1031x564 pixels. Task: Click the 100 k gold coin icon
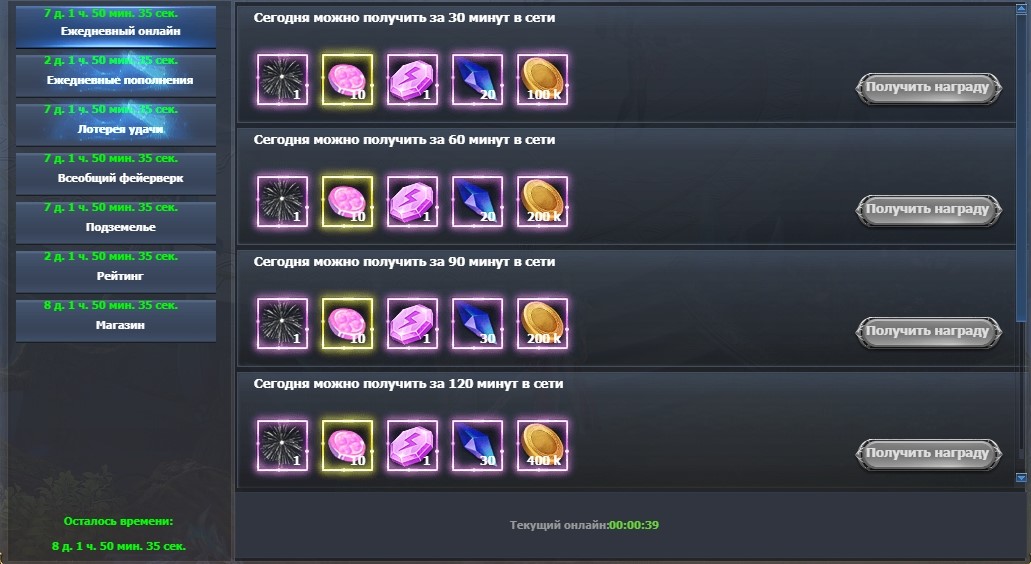pos(542,80)
